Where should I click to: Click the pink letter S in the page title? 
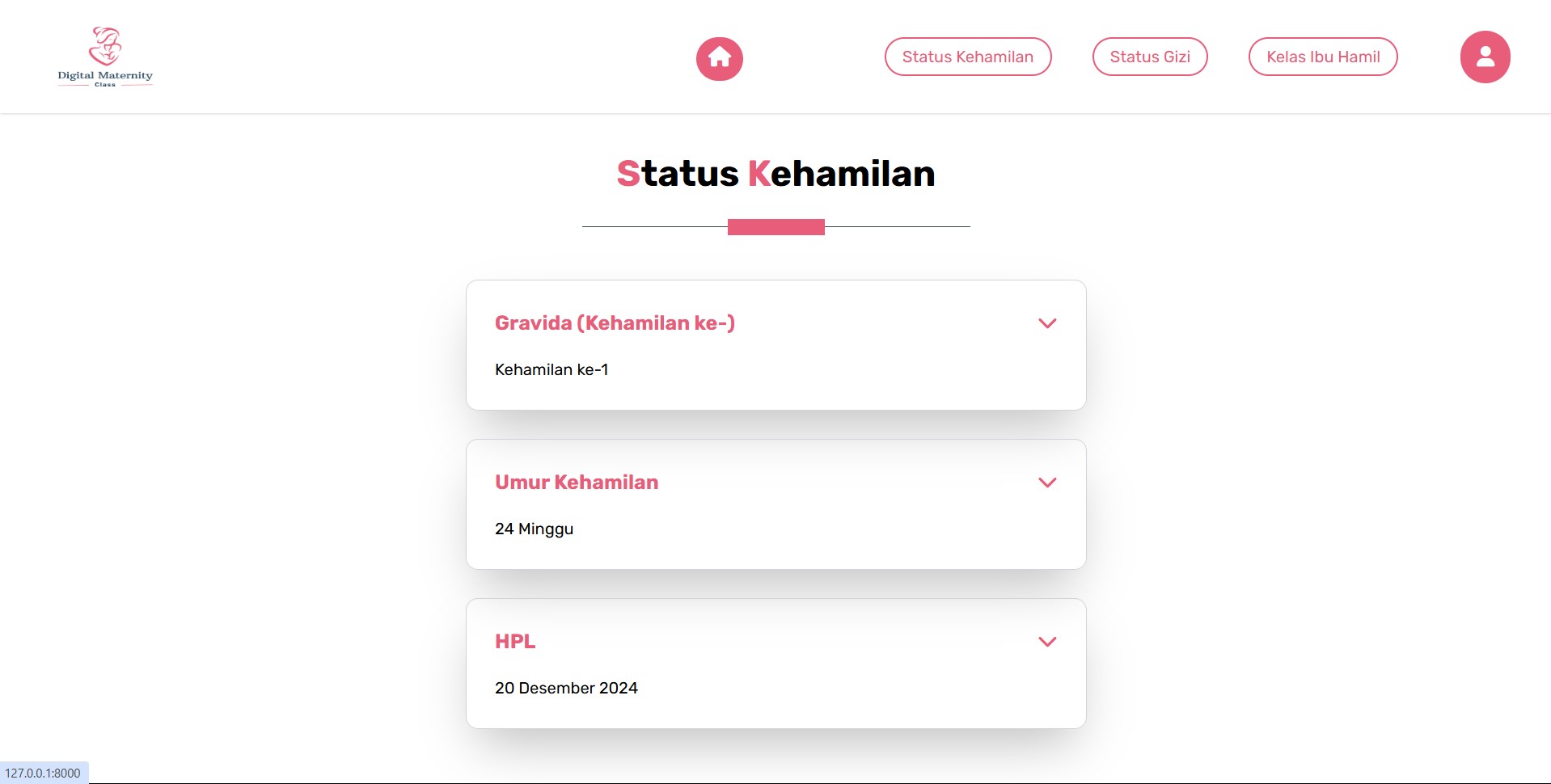[628, 174]
